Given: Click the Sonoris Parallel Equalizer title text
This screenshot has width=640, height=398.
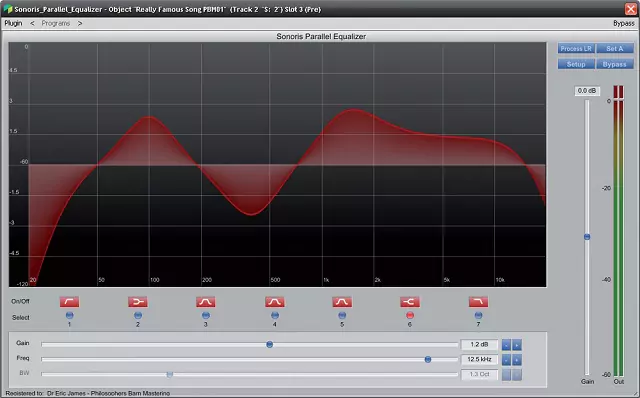Looking at the screenshot, I should click(x=321, y=36).
